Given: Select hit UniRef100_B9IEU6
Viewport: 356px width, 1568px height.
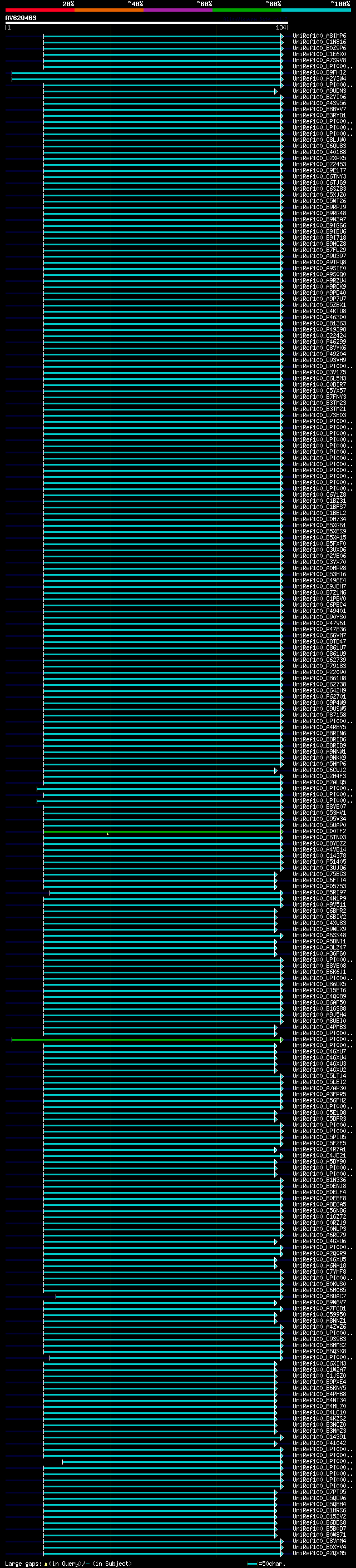Looking at the screenshot, I should 319,231.
